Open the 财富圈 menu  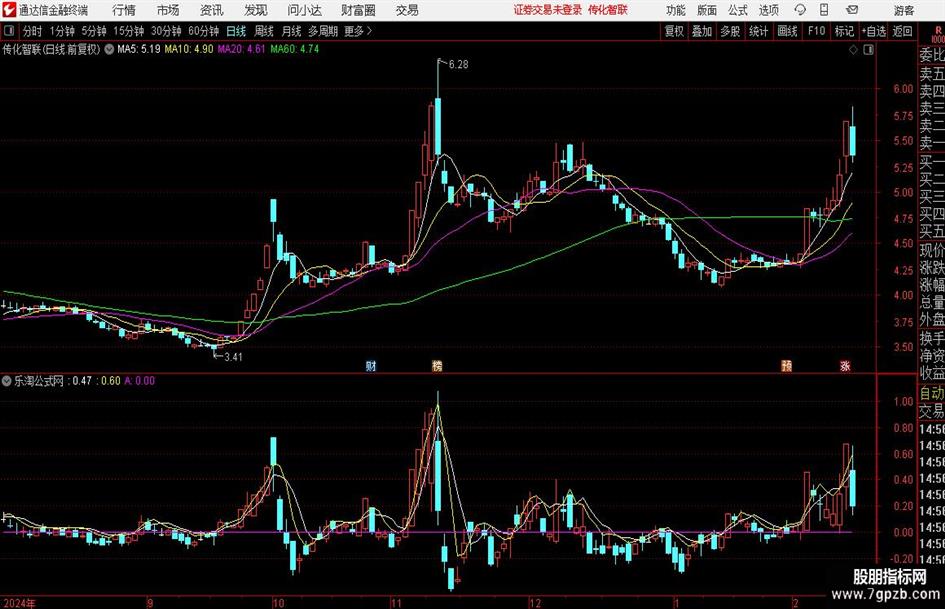[358, 10]
